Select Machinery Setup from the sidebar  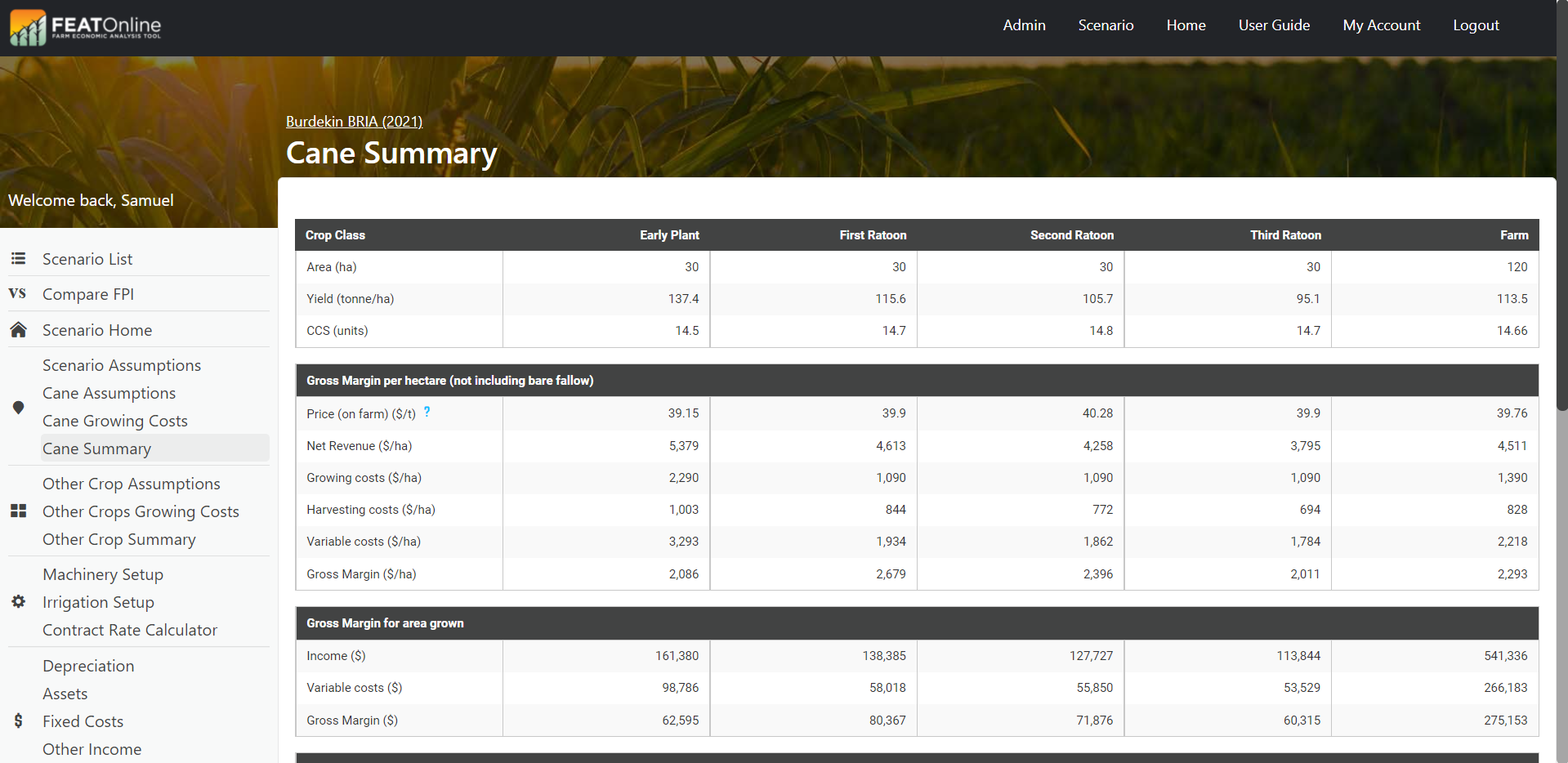[x=103, y=574]
